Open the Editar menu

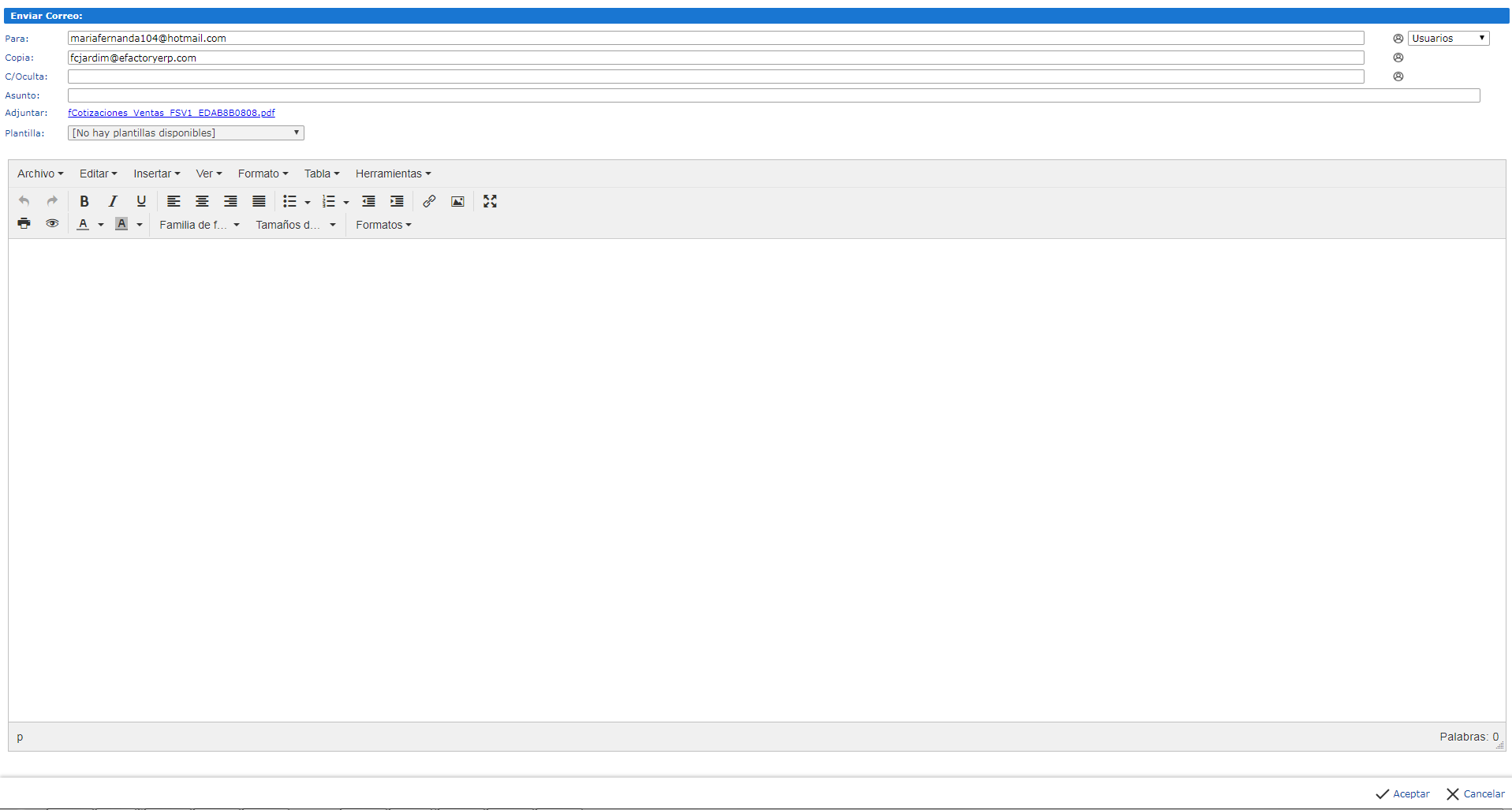[98, 174]
